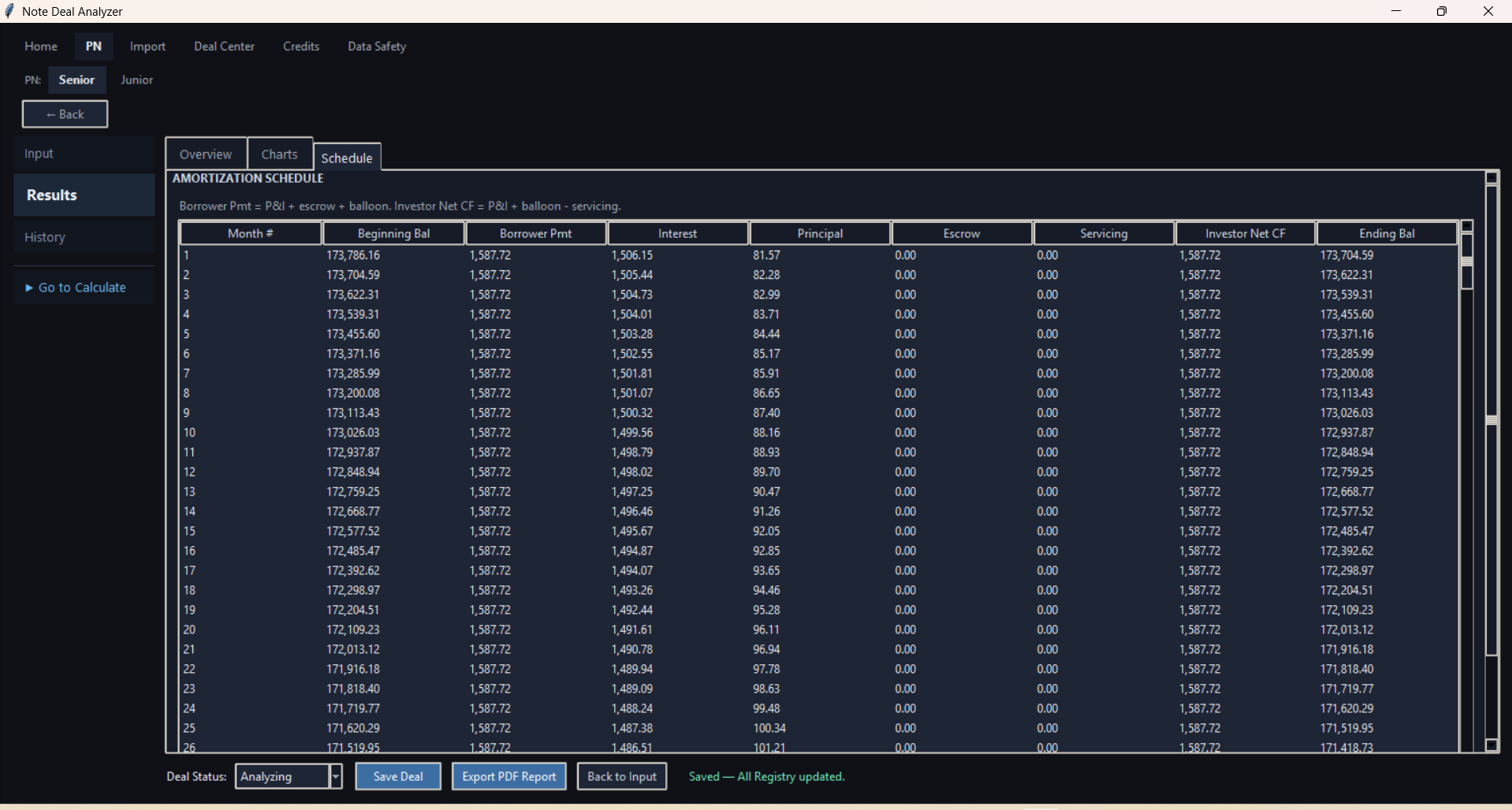The height and width of the screenshot is (810, 1512).
Task: Click the table scrollbar up arrow
Action: tap(1467, 226)
